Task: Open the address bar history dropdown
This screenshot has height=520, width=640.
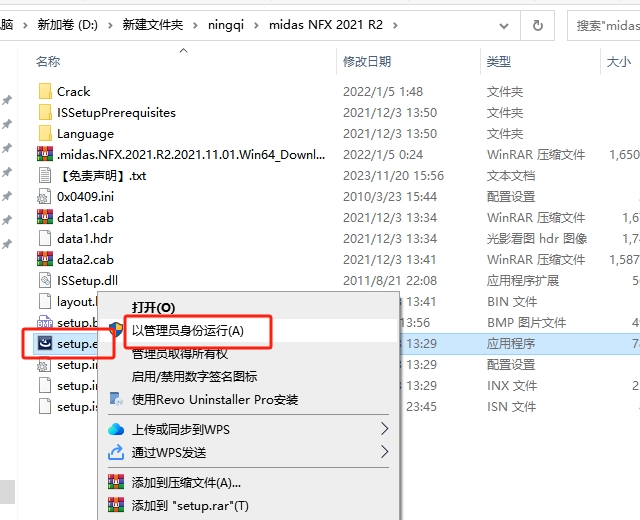Action: tap(504, 26)
